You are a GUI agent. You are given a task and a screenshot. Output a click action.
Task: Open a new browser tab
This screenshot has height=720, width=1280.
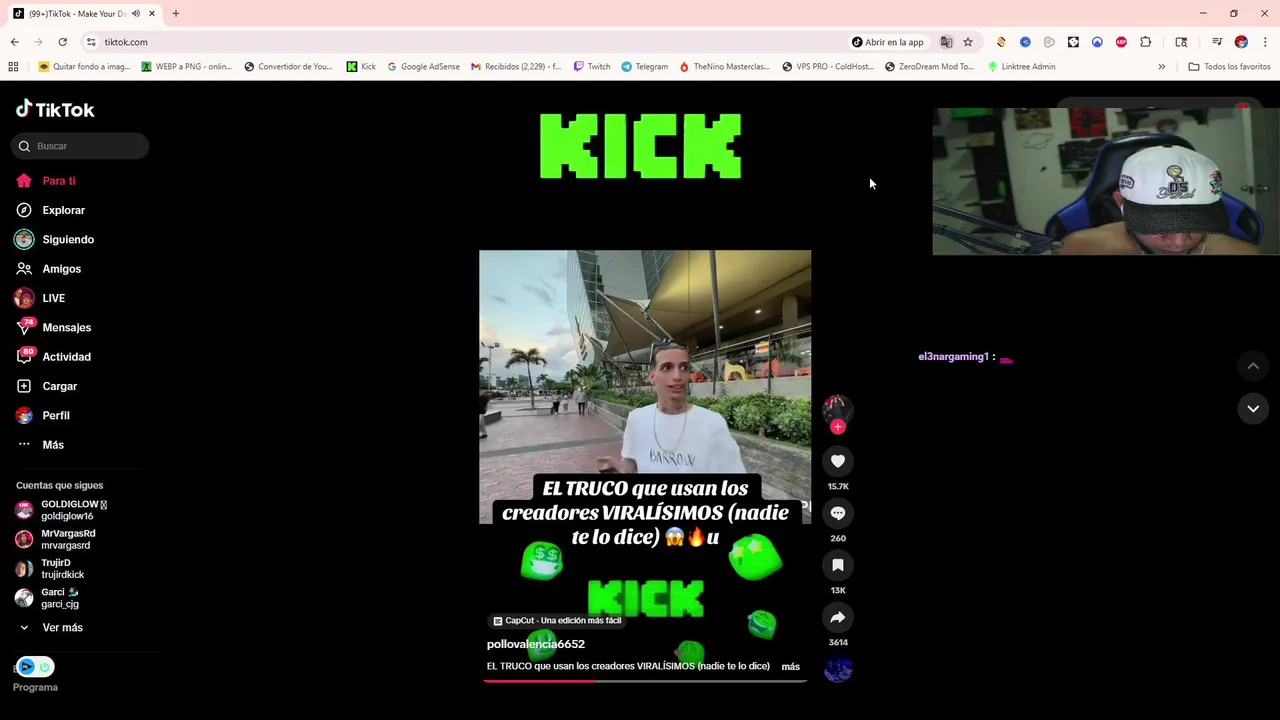tap(176, 14)
